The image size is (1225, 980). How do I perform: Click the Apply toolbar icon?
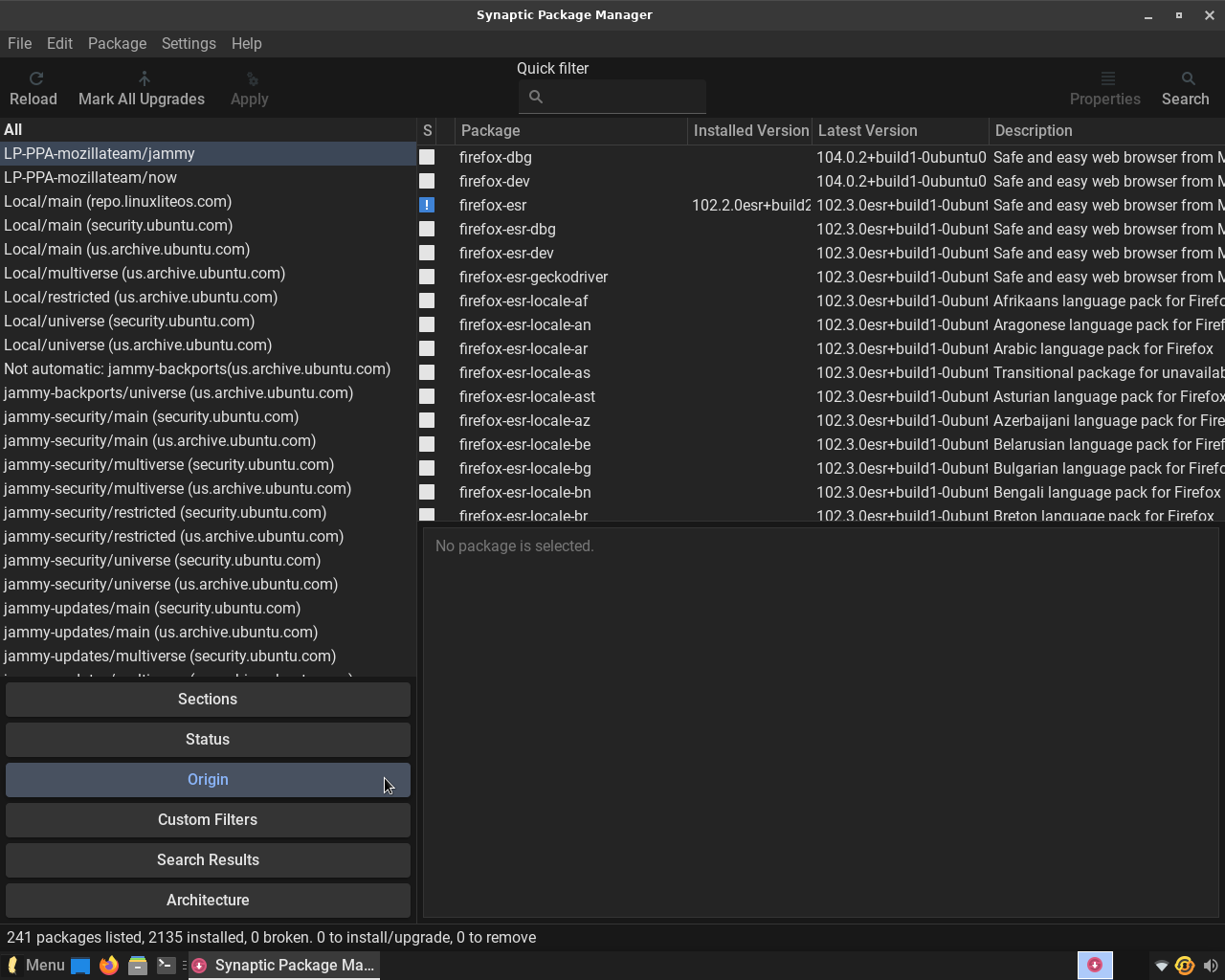pos(252,78)
